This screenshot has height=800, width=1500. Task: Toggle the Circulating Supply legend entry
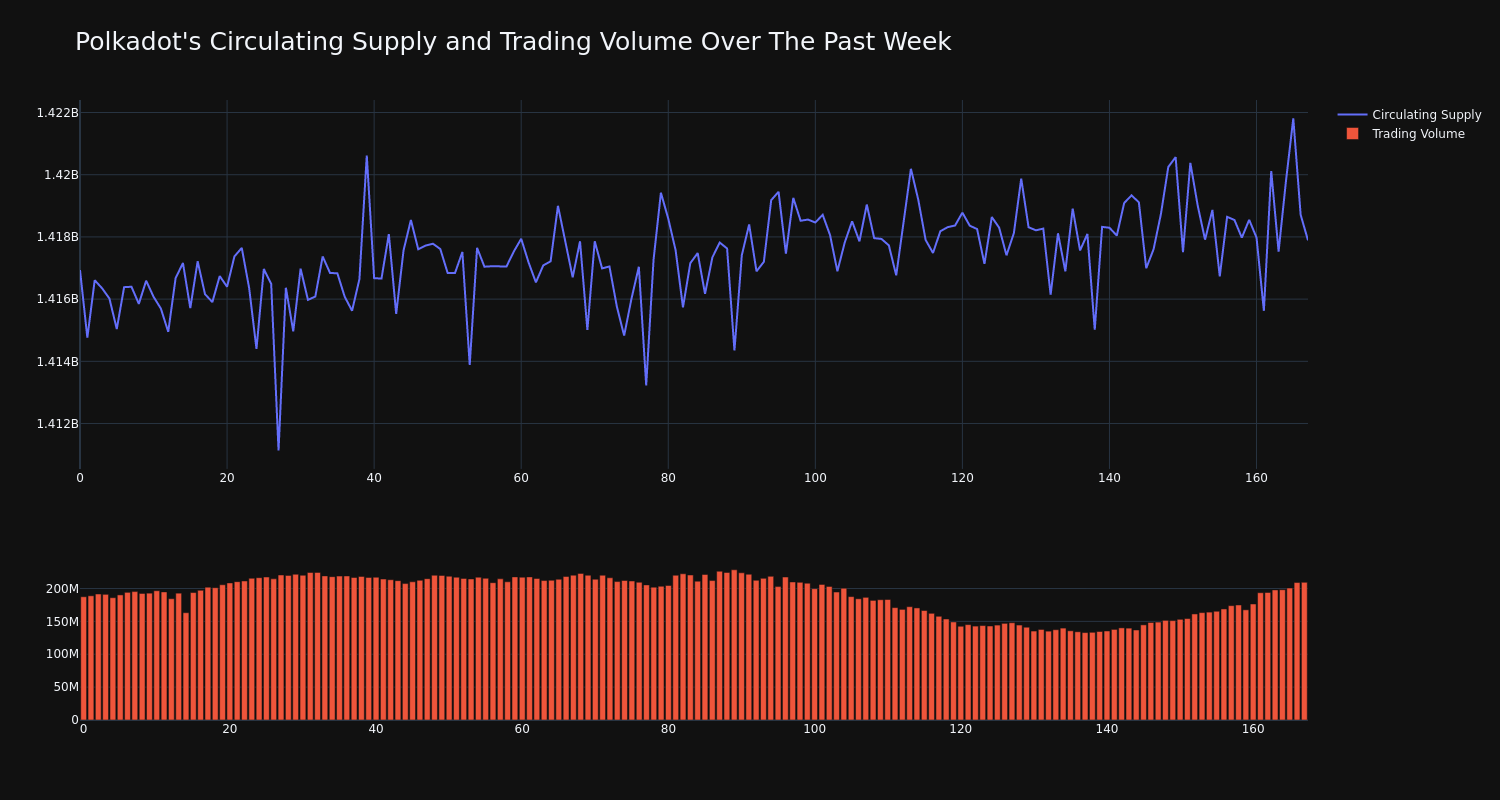(1409, 115)
